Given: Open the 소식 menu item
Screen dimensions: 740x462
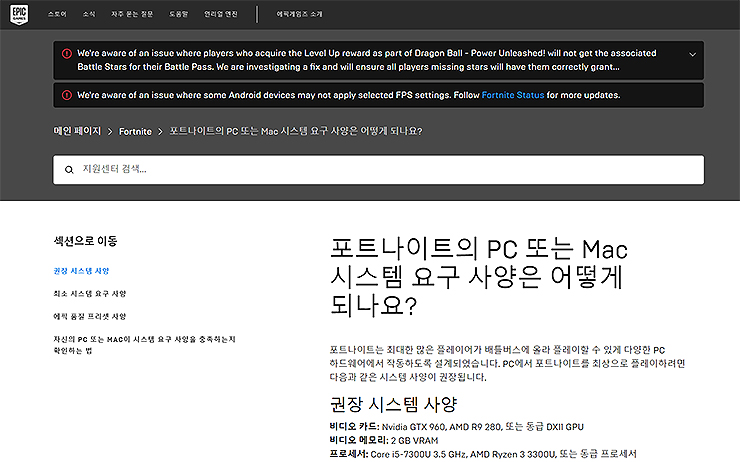Looking at the screenshot, I should tap(89, 14).
